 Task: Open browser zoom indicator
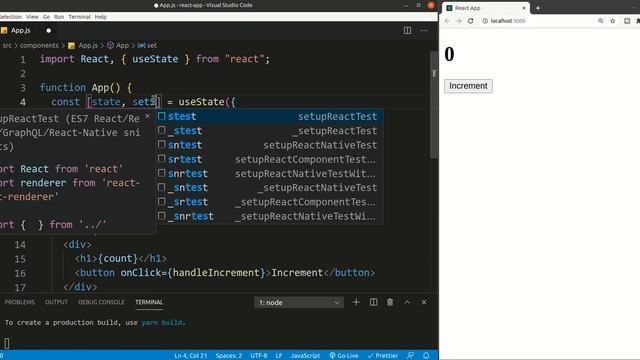coord(601,21)
